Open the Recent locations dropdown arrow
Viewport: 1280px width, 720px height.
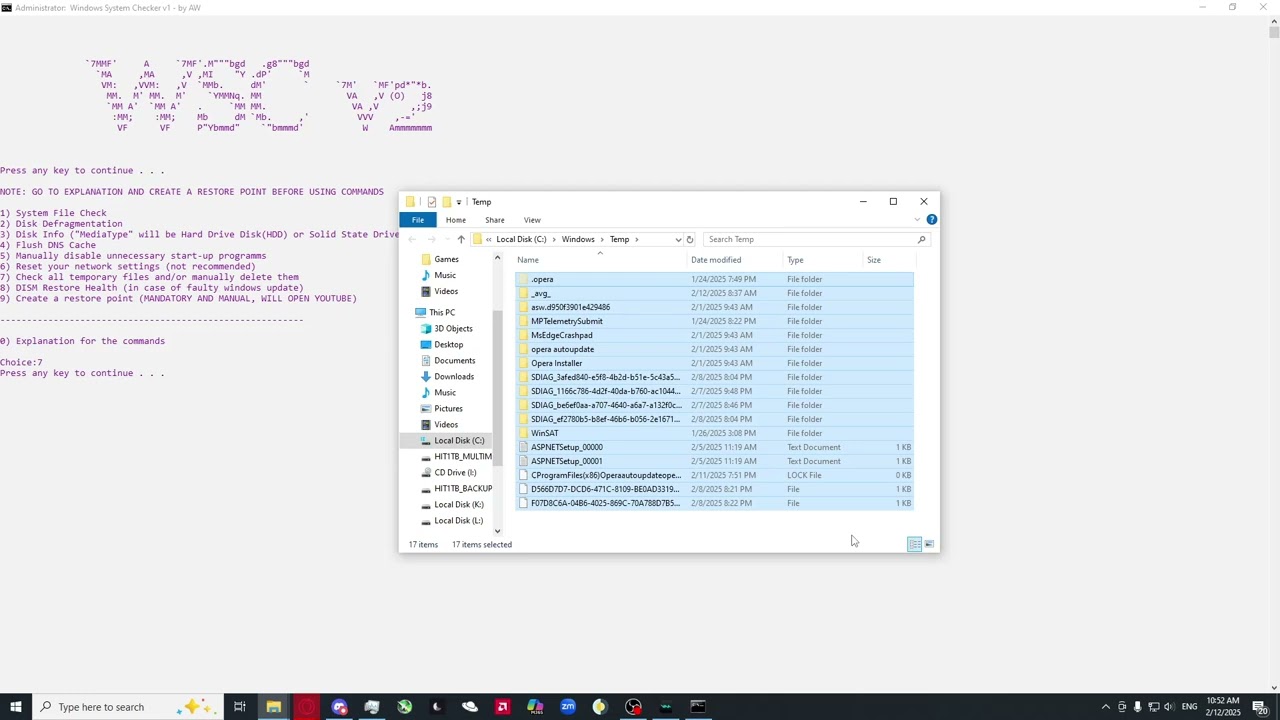446,239
